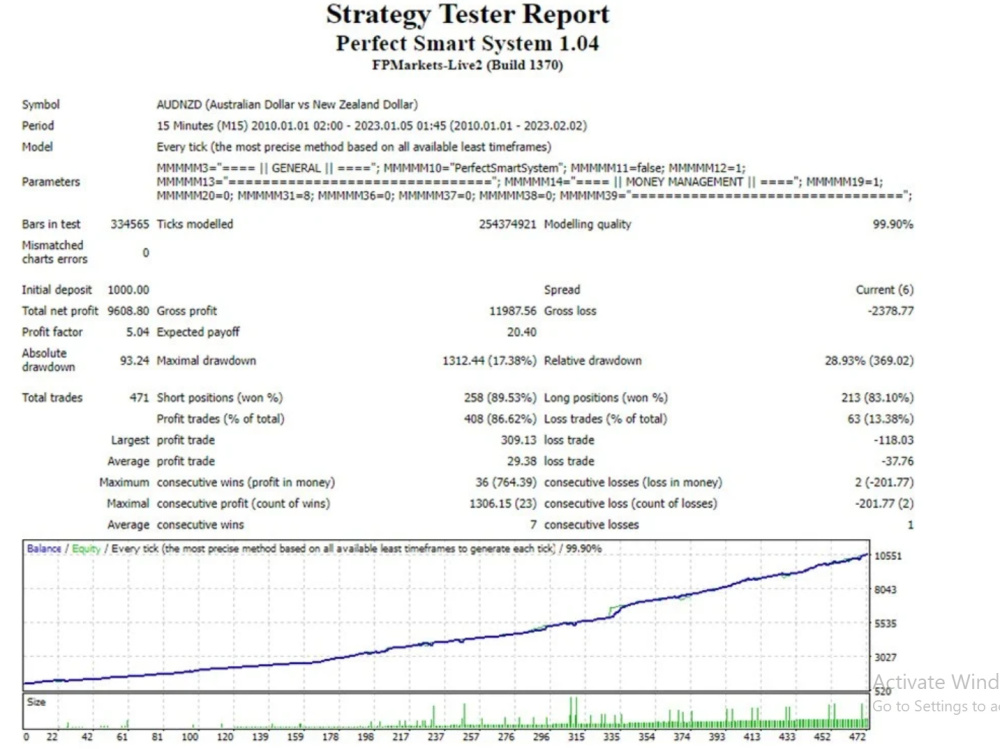Click profit factor value 5.04
This screenshot has height=749, width=1000.
137,332
